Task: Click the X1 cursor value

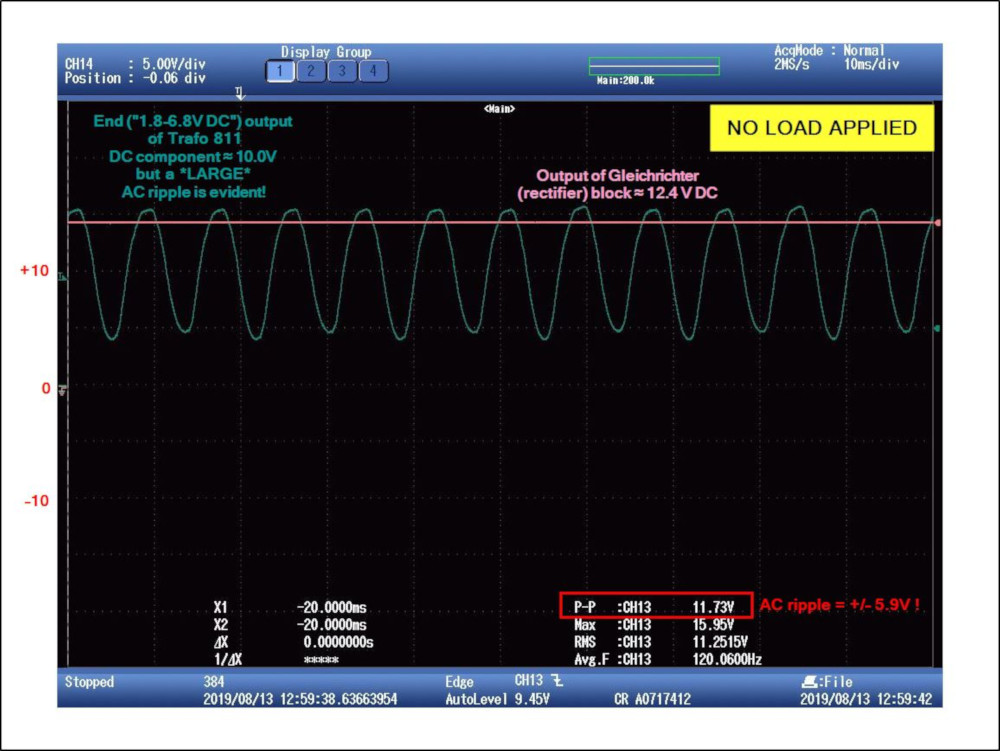Action: click(330, 608)
